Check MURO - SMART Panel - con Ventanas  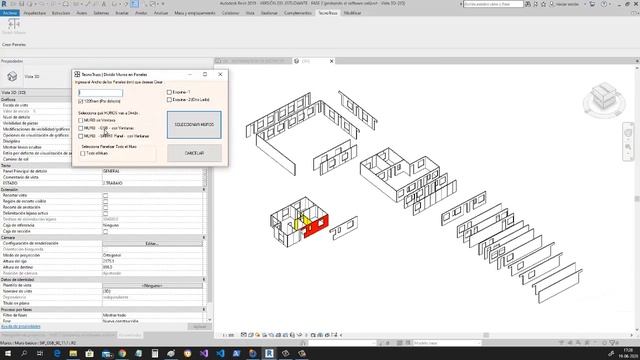tap(81, 136)
